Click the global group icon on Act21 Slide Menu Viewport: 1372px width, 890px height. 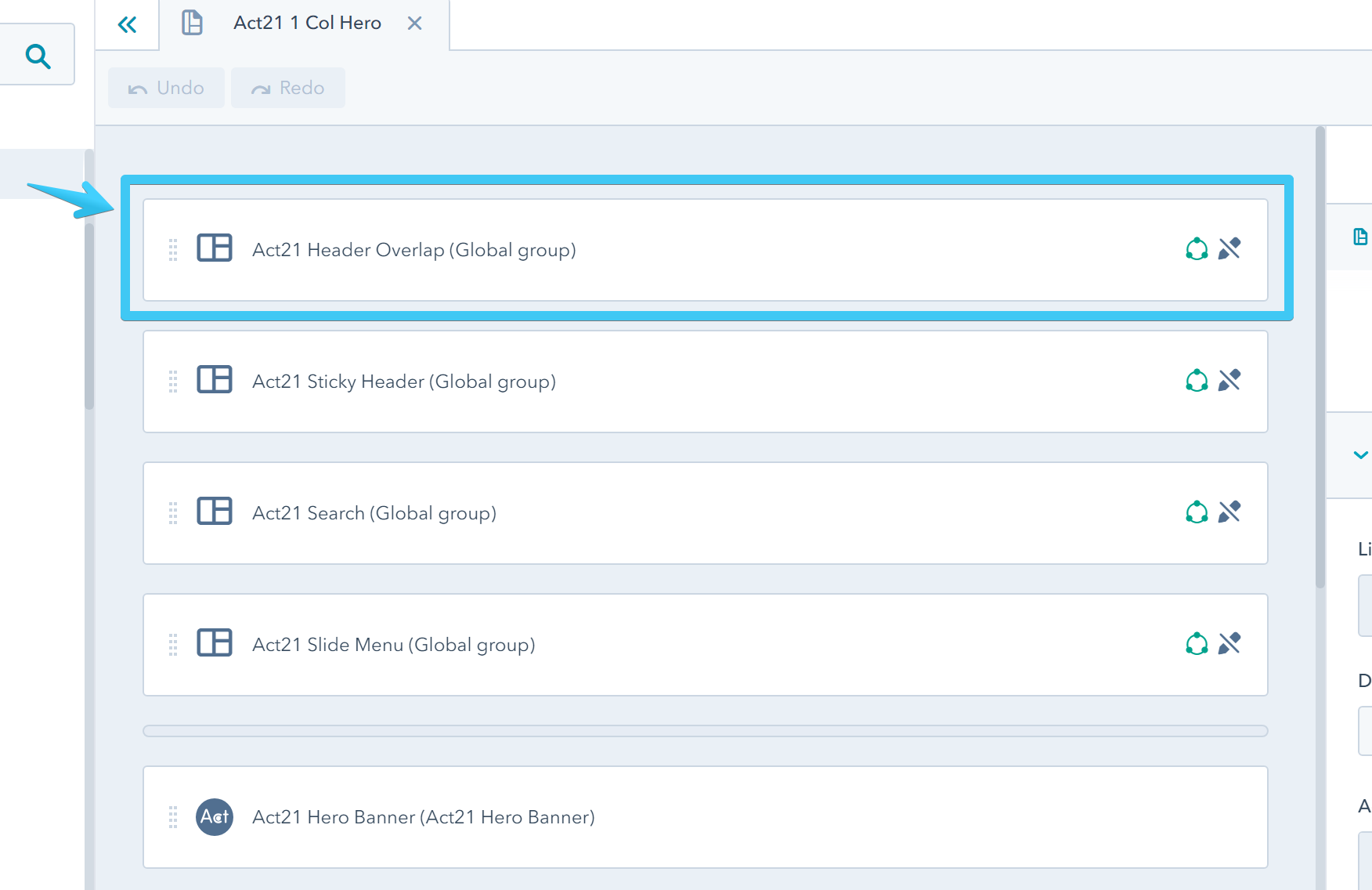[1196, 644]
